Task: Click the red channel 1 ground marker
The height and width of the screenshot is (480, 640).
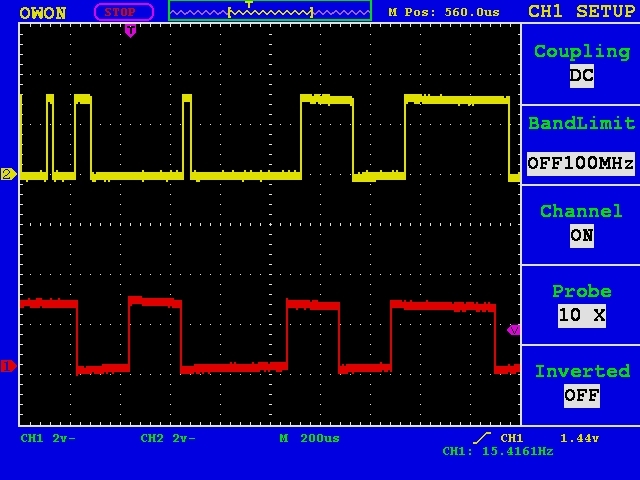Action: coord(8,366)
